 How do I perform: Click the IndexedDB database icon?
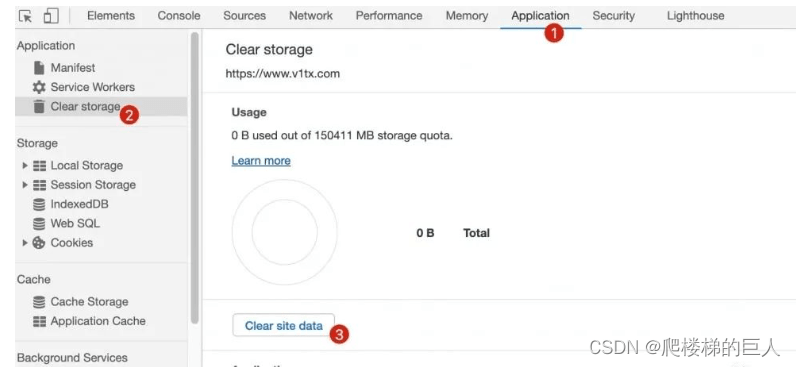coord(39,204)
